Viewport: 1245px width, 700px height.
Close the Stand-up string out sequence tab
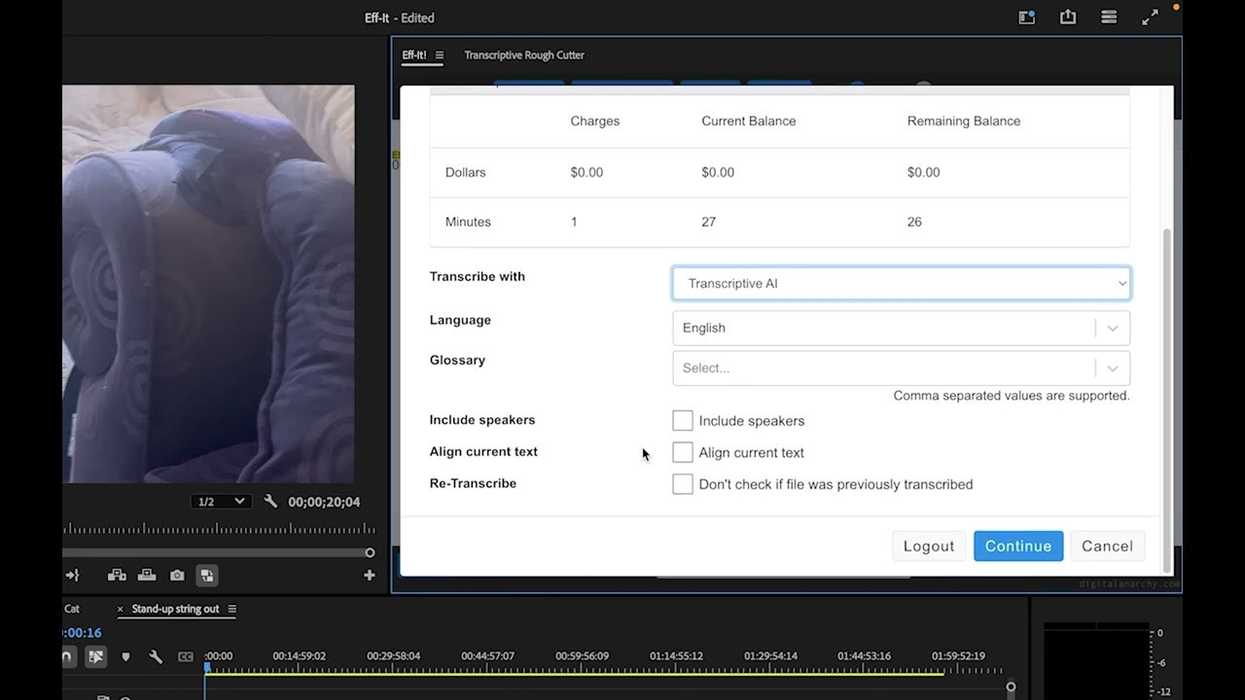point(120,609)
